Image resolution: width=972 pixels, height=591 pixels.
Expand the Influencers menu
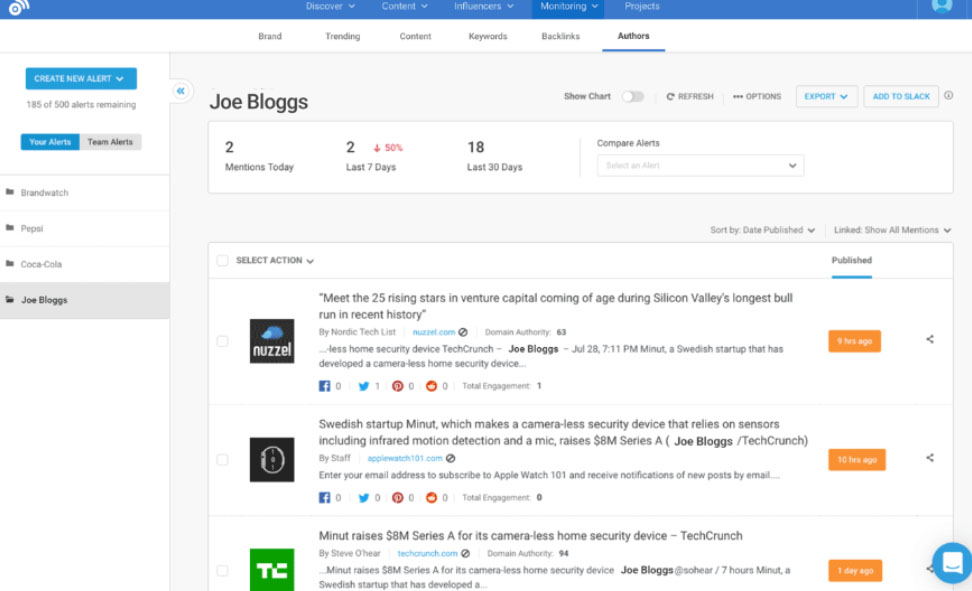(484, 6)
